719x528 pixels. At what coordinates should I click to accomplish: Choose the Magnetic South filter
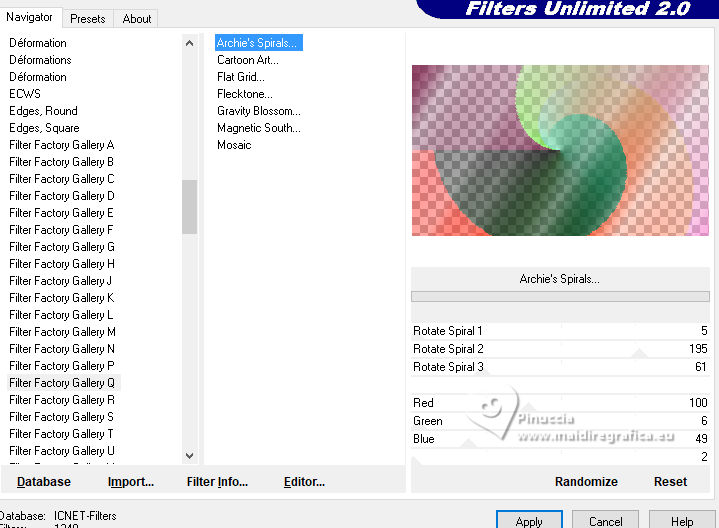coord(259,128)
